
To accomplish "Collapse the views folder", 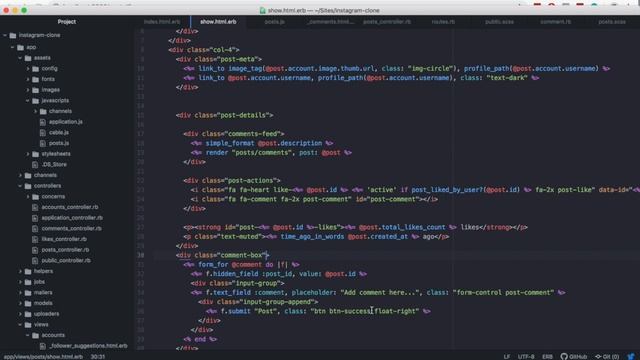I will point(20,324).
